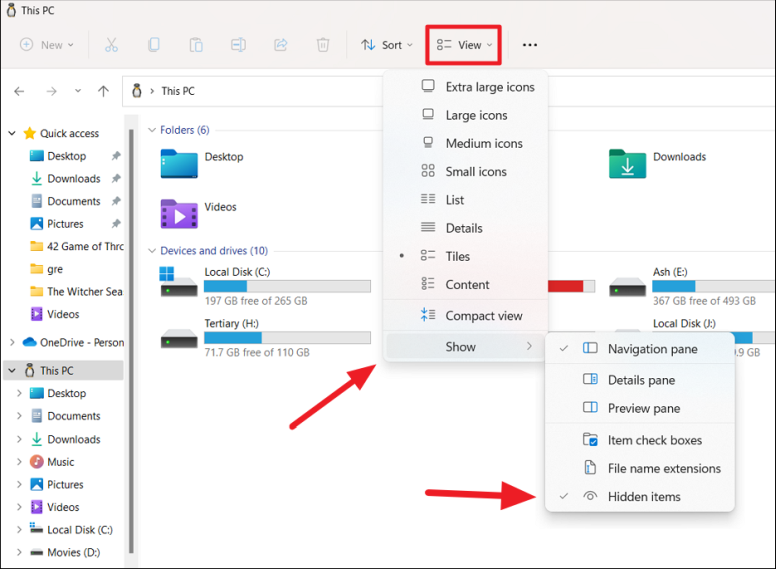
Task: Collapse the Quick access tree node
Action: click(12, 133)
